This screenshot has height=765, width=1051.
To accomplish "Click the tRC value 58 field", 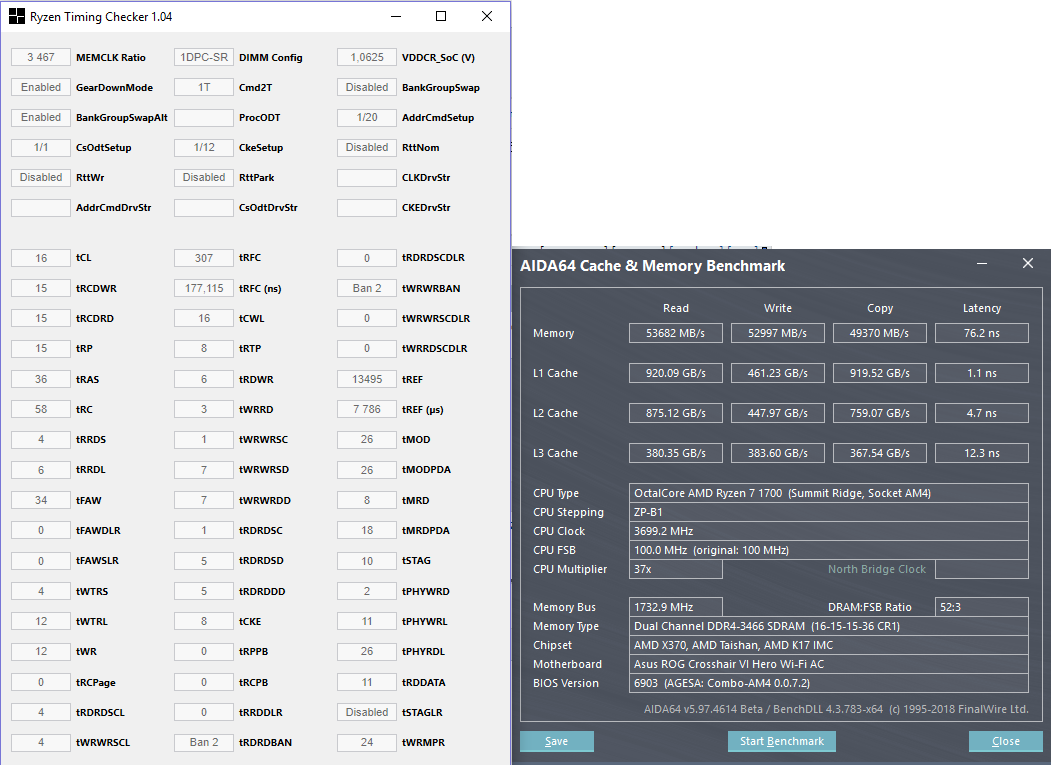I will [x=41, y=409].
